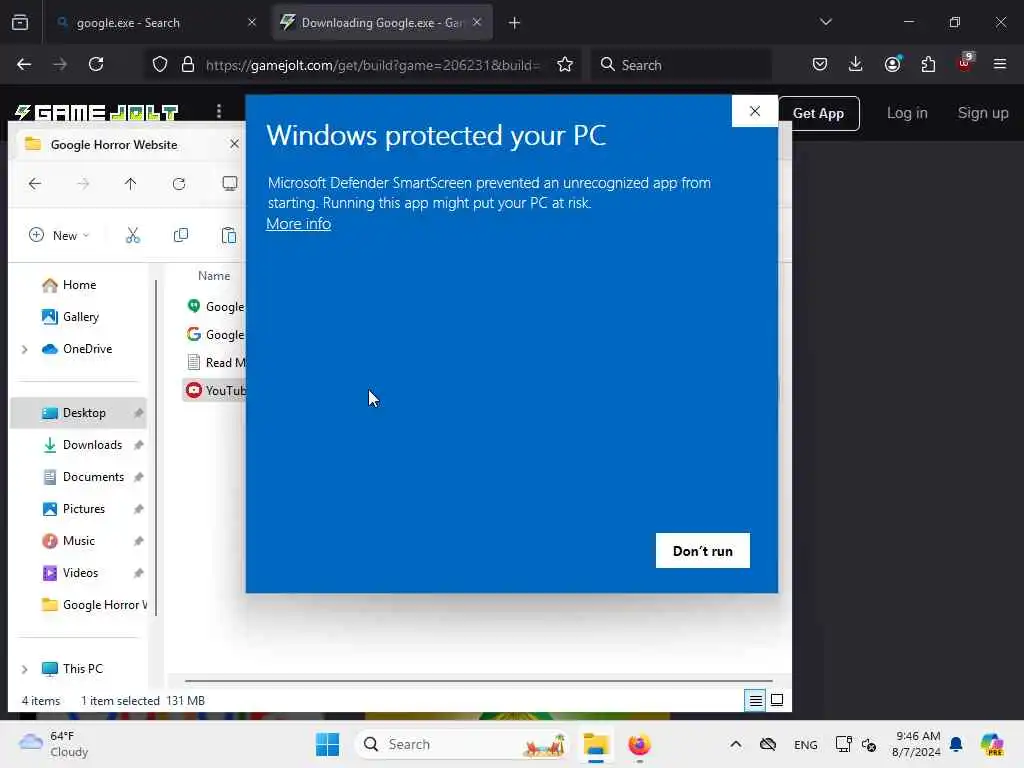Open Firefox from taskbar
This screenshot has height=768, width=1024.
click(639, 744)
